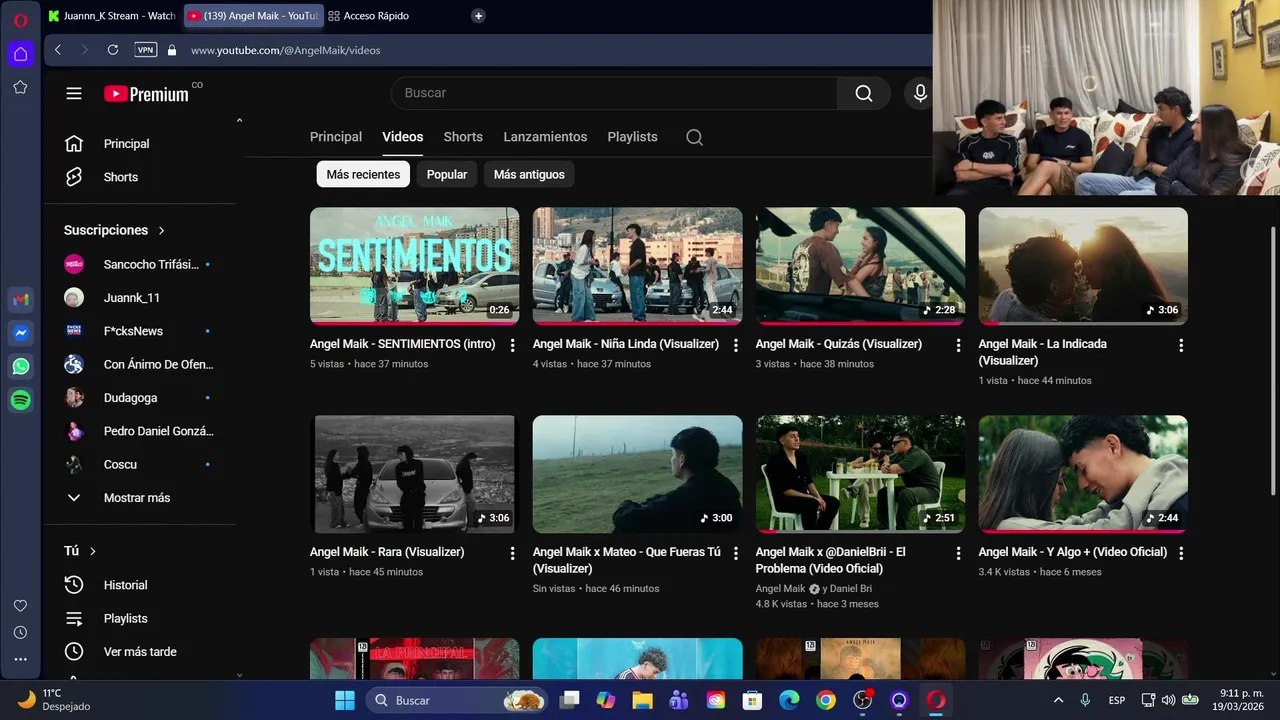This screenshot has height=720, width=1280.
Task: Open Ver más tarde list
Action: coord(139,652)
